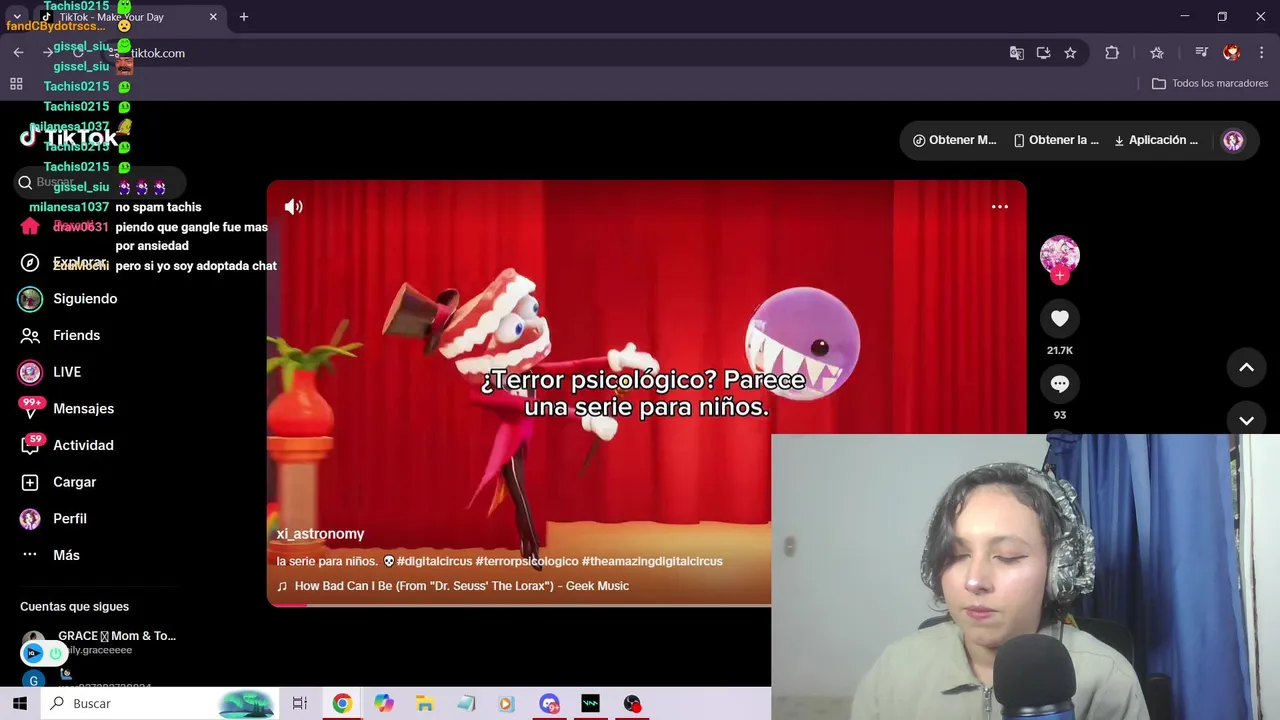Open Chrome media controls music icon
Viewport: 1280px width, 720px height.
[1201, 53]
